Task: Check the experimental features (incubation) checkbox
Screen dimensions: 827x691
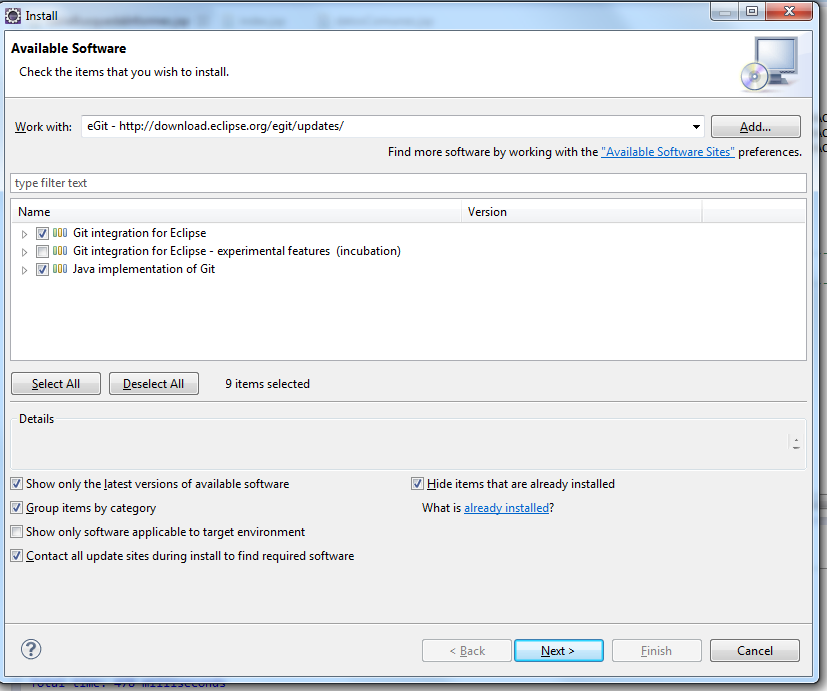Action: [x=42, y=251]
